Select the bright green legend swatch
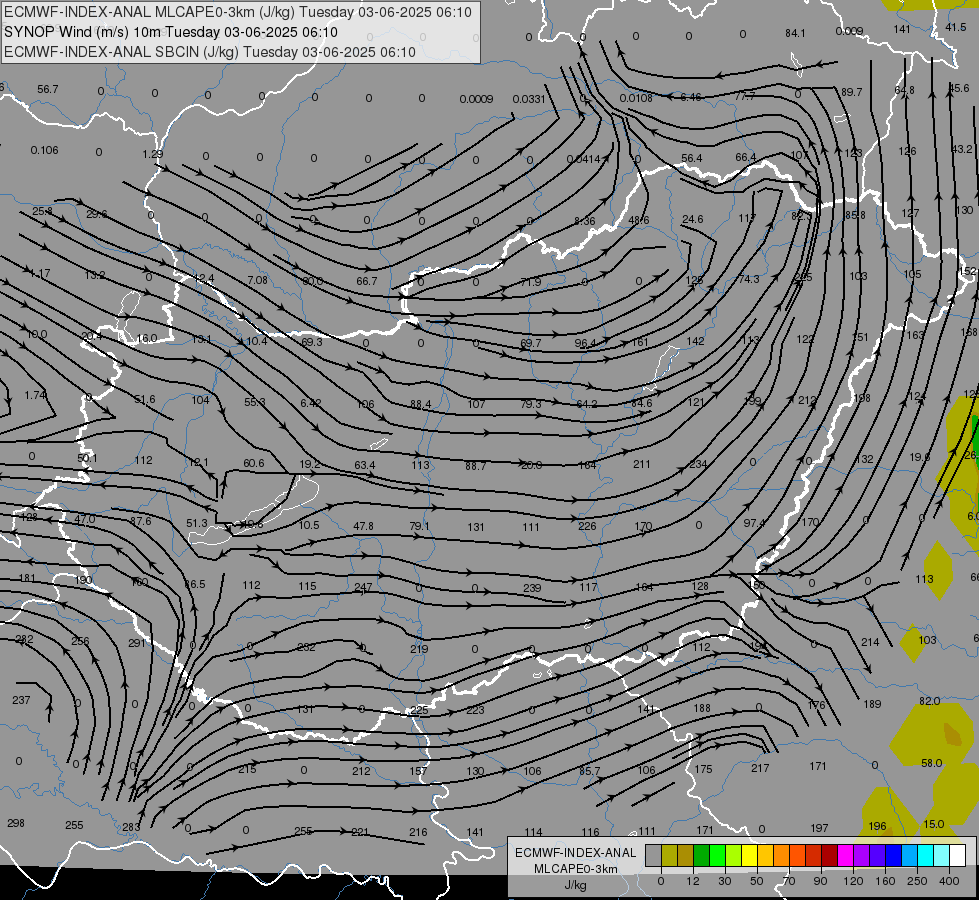The image size is (979, 900). coord(717,855)
